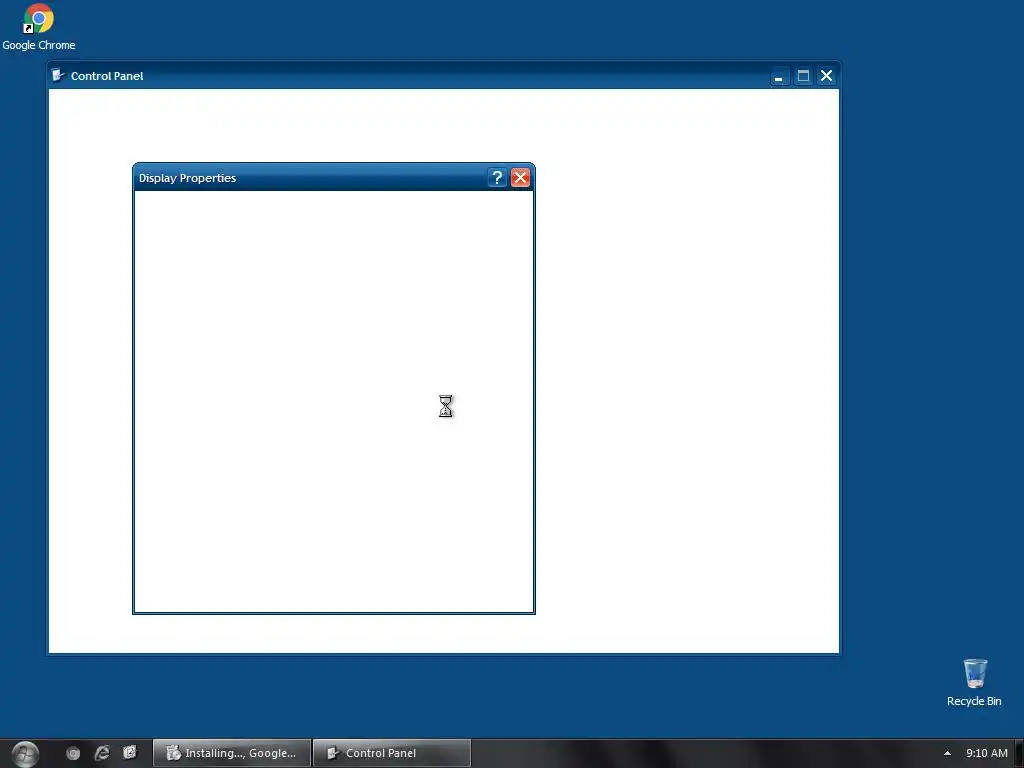Close the Control Panel window

pos(827,76)
